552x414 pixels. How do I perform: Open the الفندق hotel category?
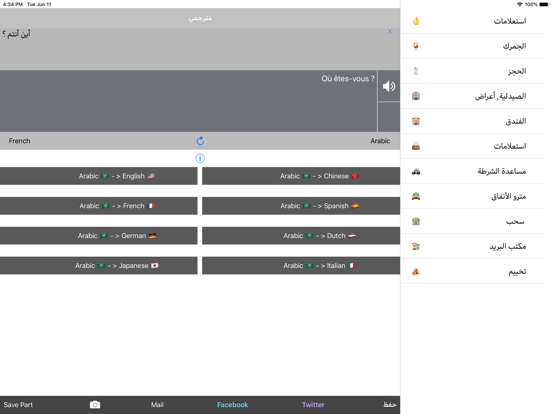472,121
